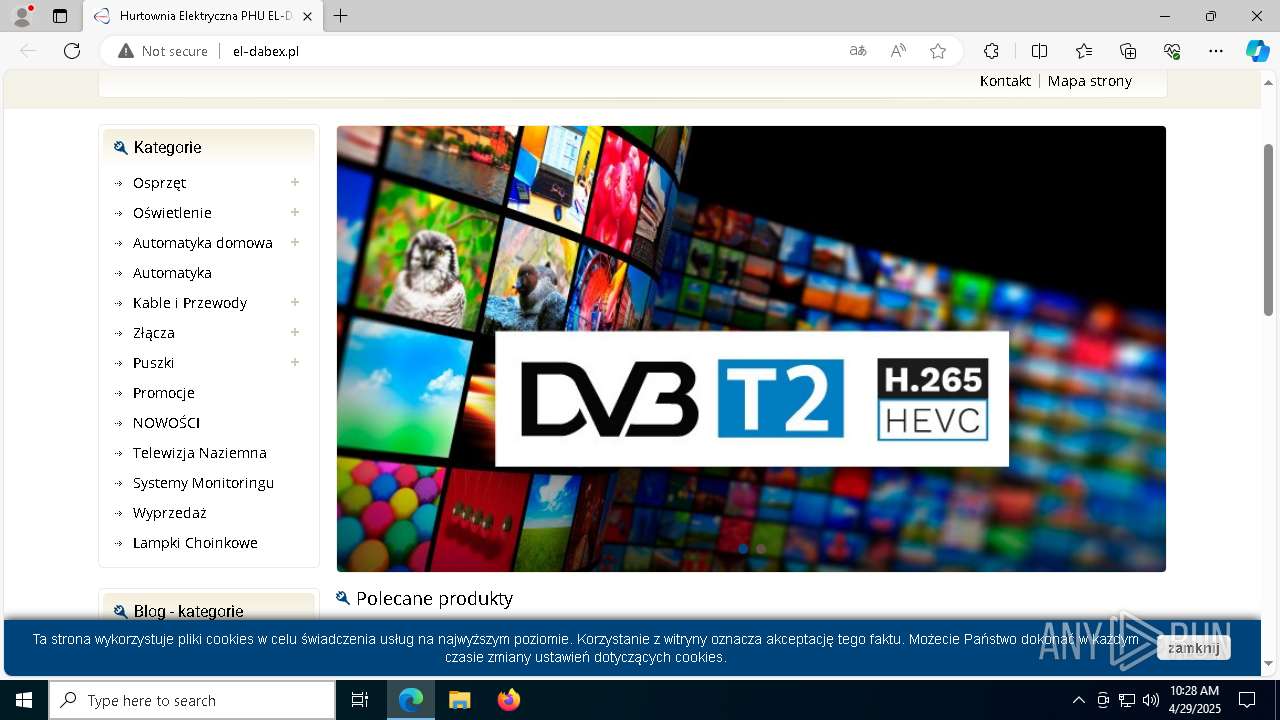This screenshot has height=720, width=1280.
Task: Open the NOWOŚCI category
Action: click(166, 423)
